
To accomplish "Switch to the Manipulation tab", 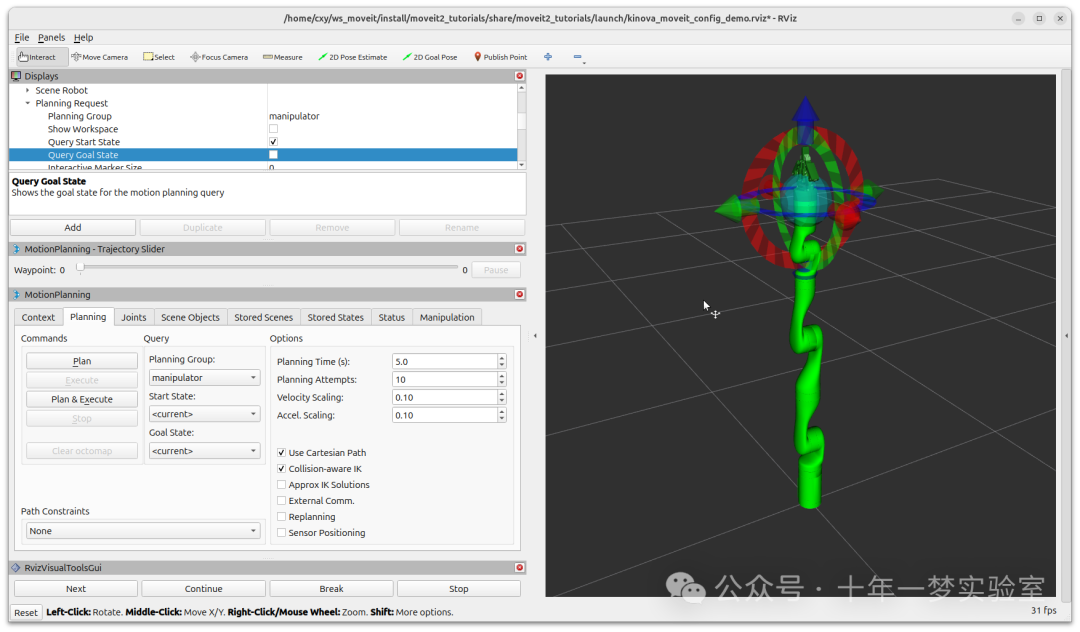I will pos(447,317).
